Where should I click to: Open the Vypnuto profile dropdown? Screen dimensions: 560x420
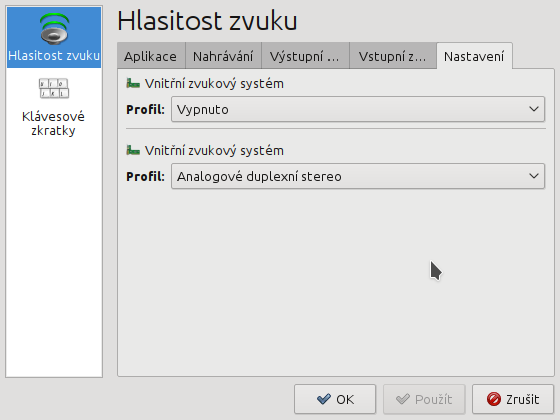(358, 109)
